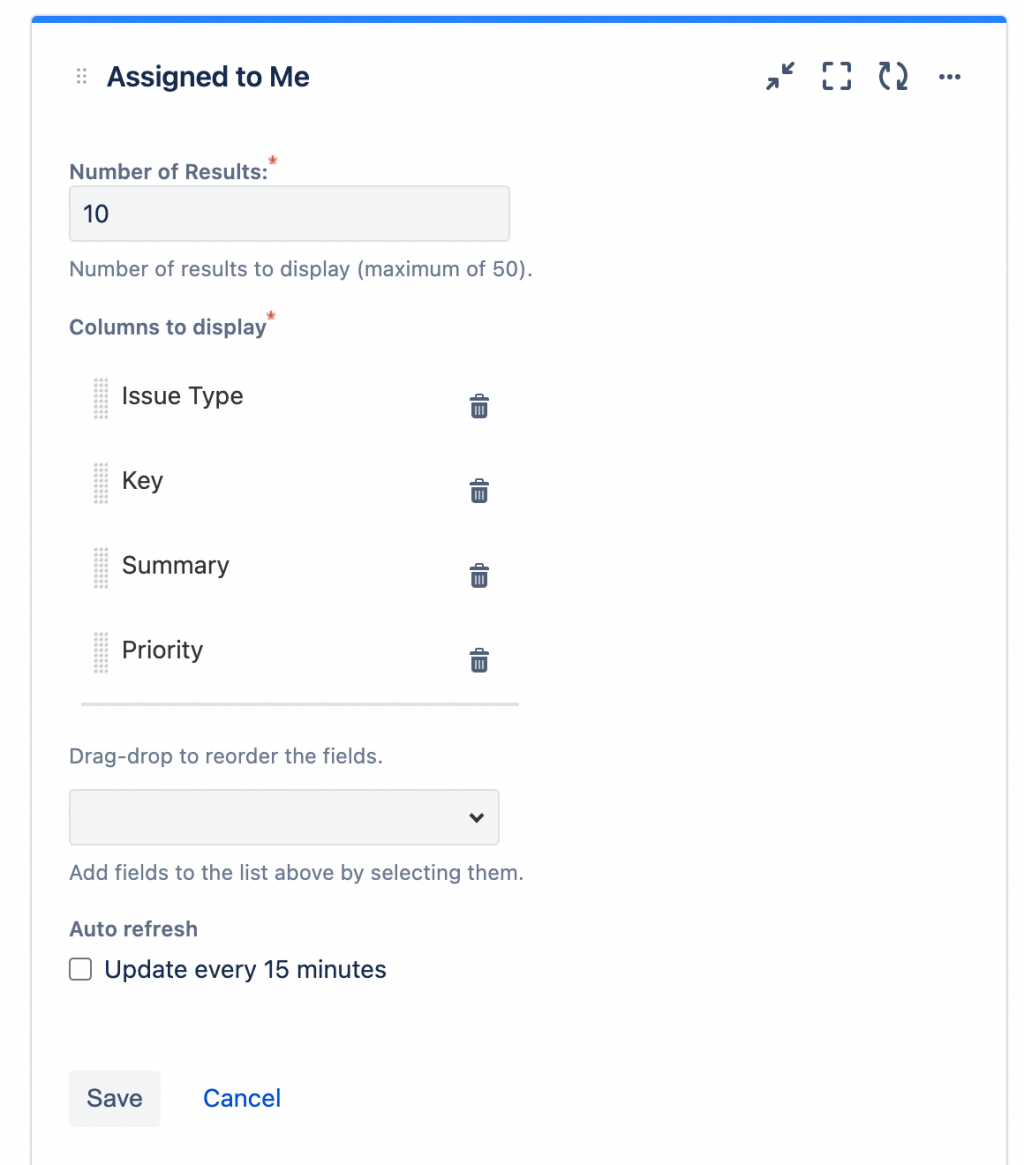This screenshot has height=1165, width=1024.
Task: Click the maximize gadget fullscreen icon
Action: [x=837, y=77]
